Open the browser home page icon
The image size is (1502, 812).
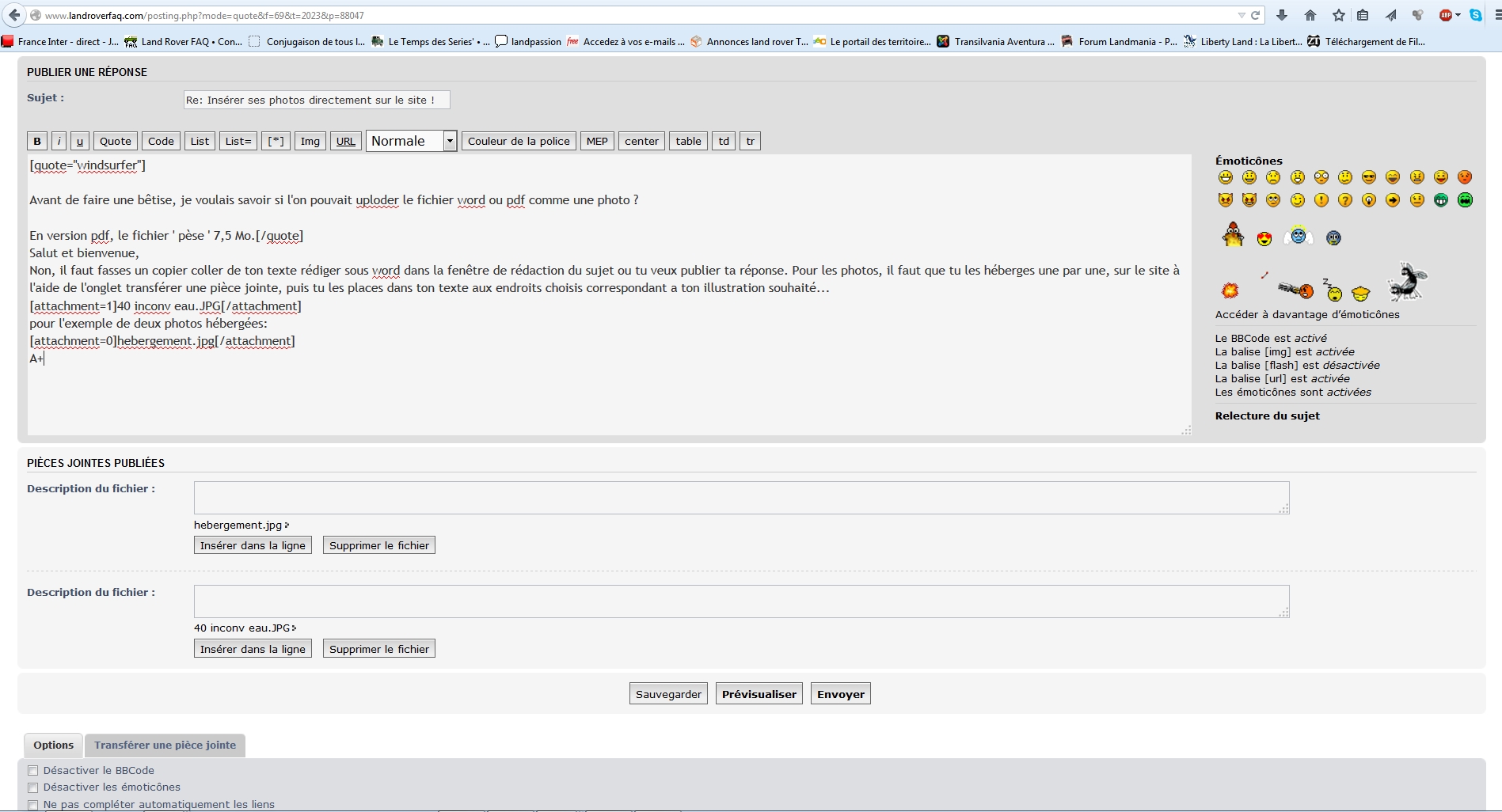tap(1310, 15)
